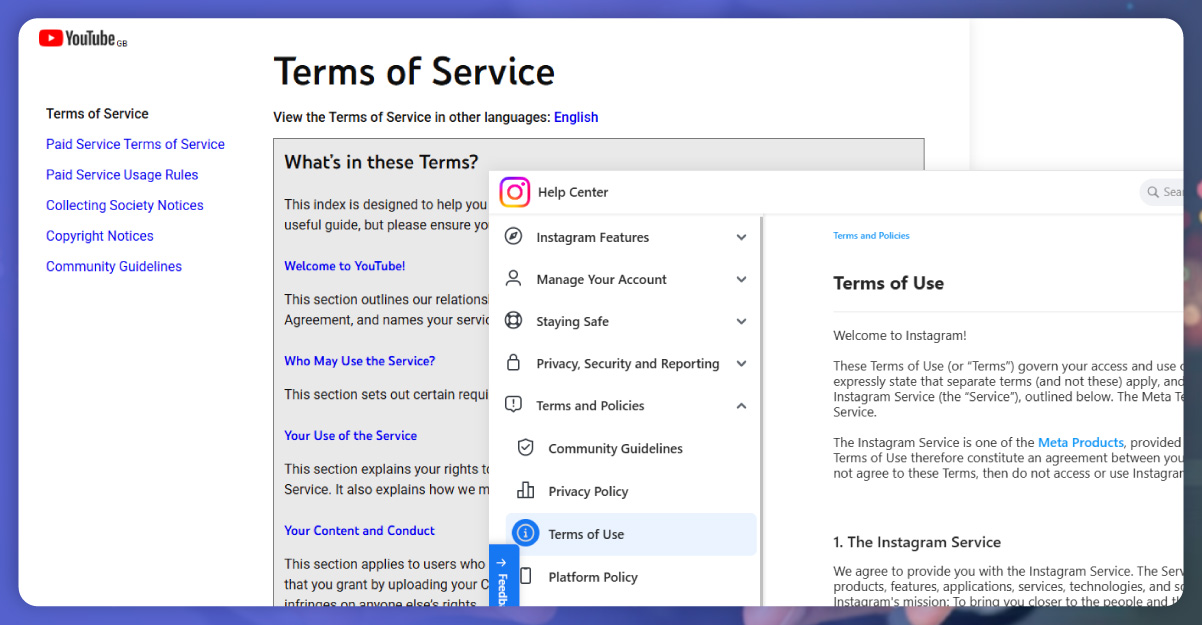Click the Instagram logo in Help Center

[514, 192]
